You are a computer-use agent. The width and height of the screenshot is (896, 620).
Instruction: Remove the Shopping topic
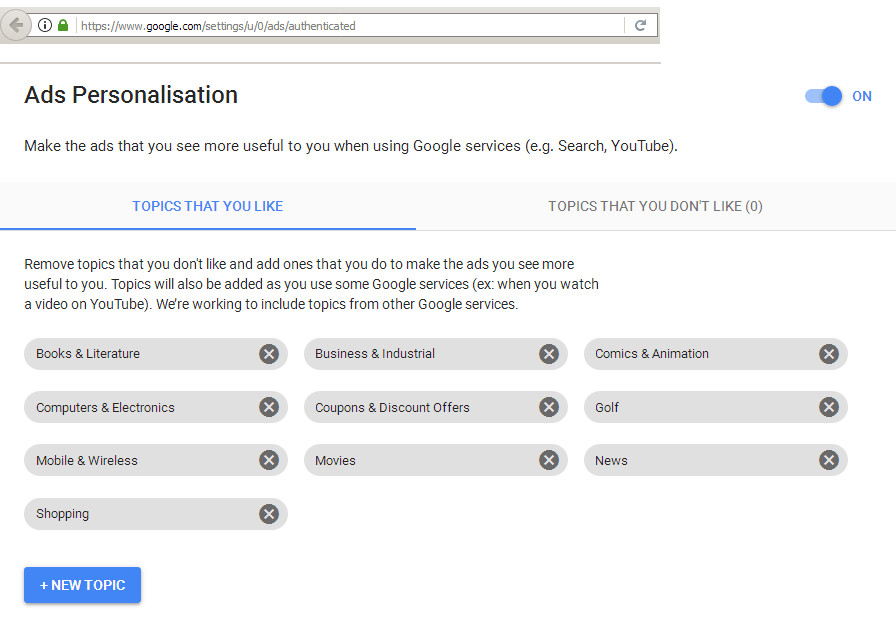(268, 513)
